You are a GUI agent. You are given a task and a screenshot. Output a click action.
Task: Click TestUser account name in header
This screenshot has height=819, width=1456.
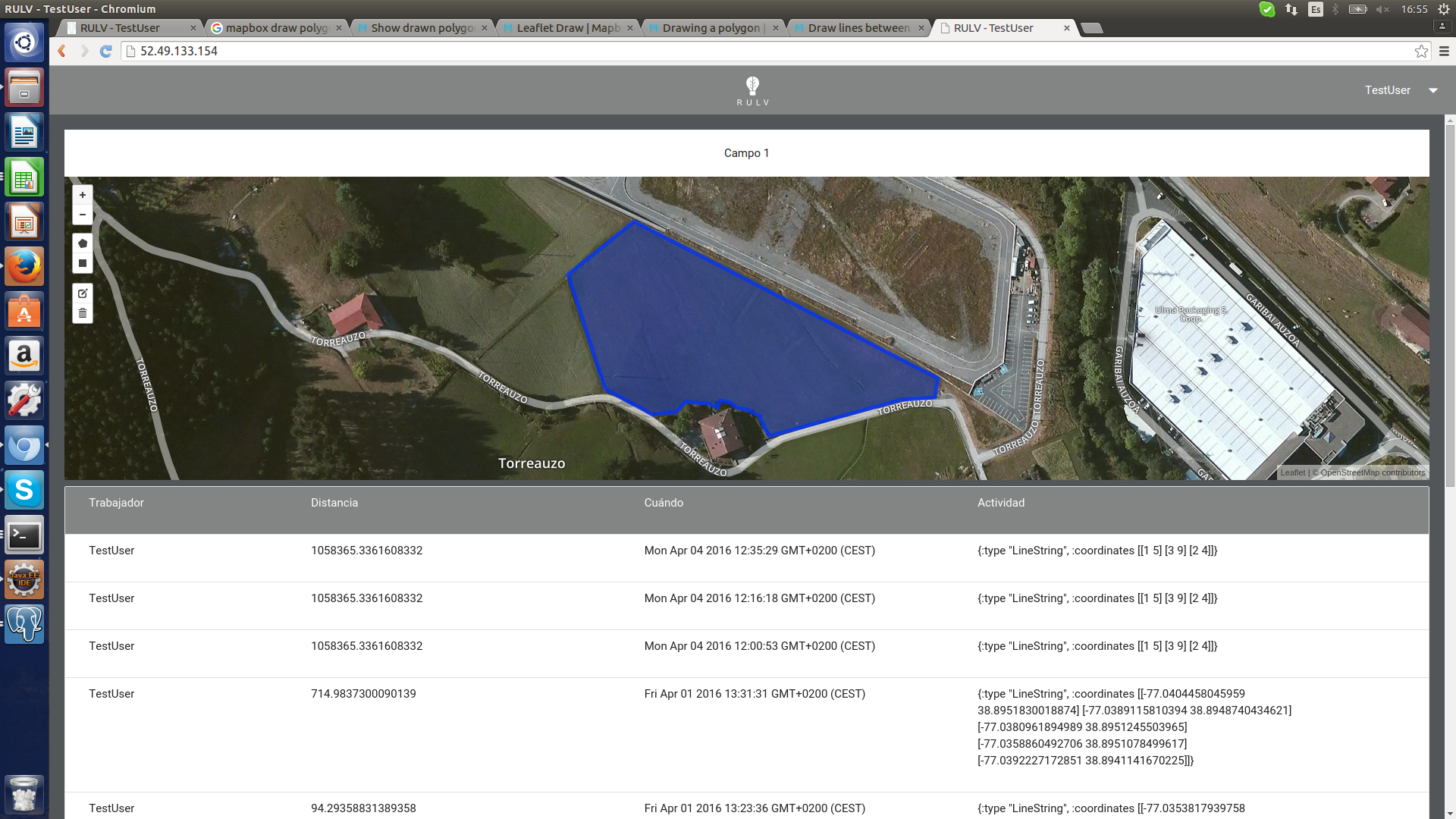(x=1388, y=90)
